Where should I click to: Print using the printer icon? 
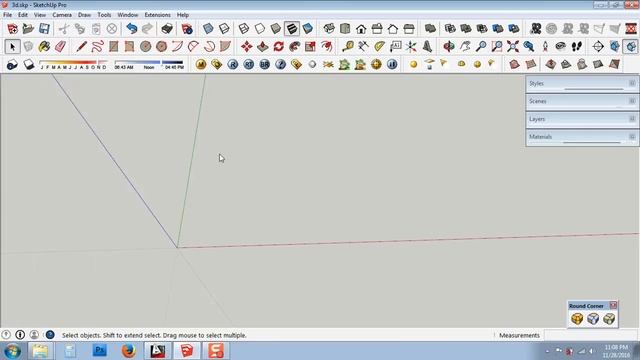point(167,29)
